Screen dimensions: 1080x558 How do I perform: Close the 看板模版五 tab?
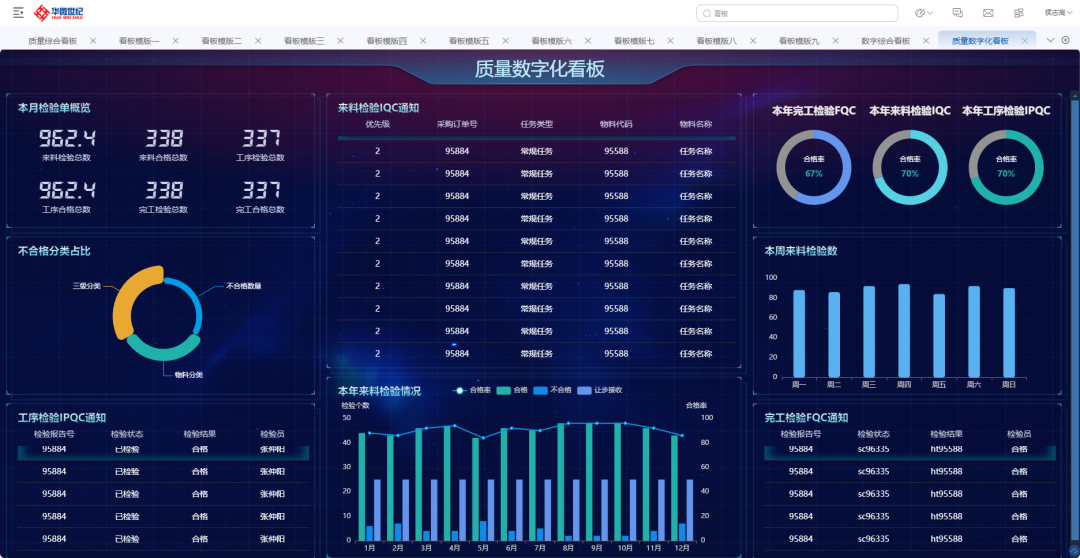(x=506, y=41)
